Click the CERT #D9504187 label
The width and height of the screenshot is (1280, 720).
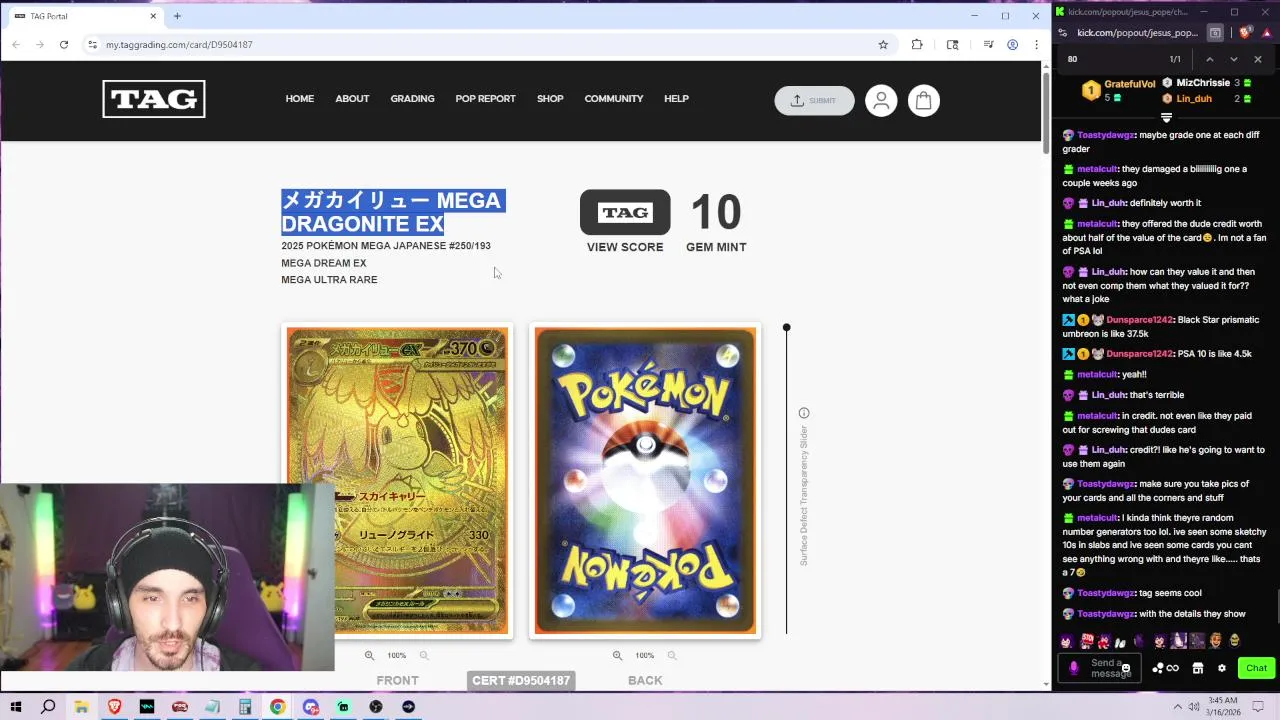click(521, 680)
